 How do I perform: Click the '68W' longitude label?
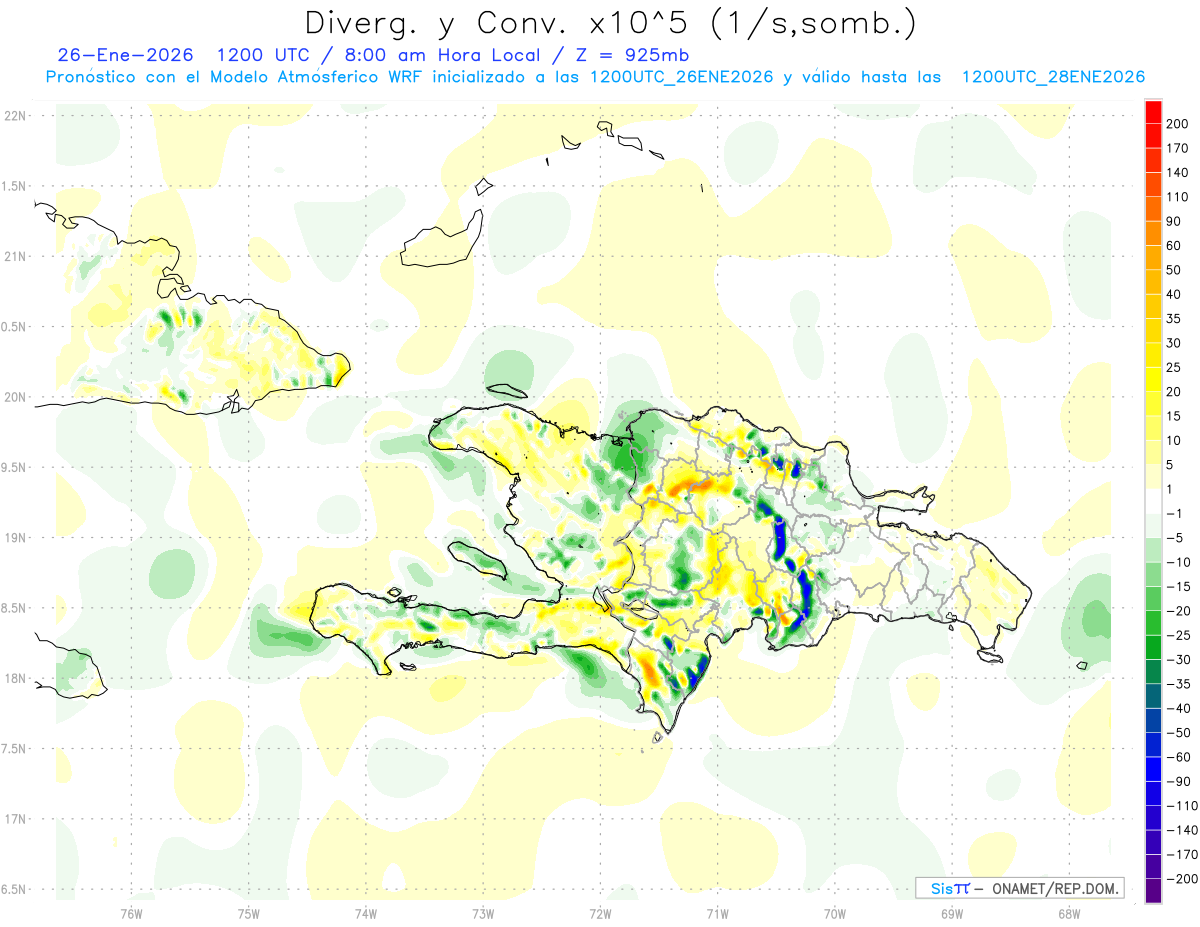coord(1068,913)
